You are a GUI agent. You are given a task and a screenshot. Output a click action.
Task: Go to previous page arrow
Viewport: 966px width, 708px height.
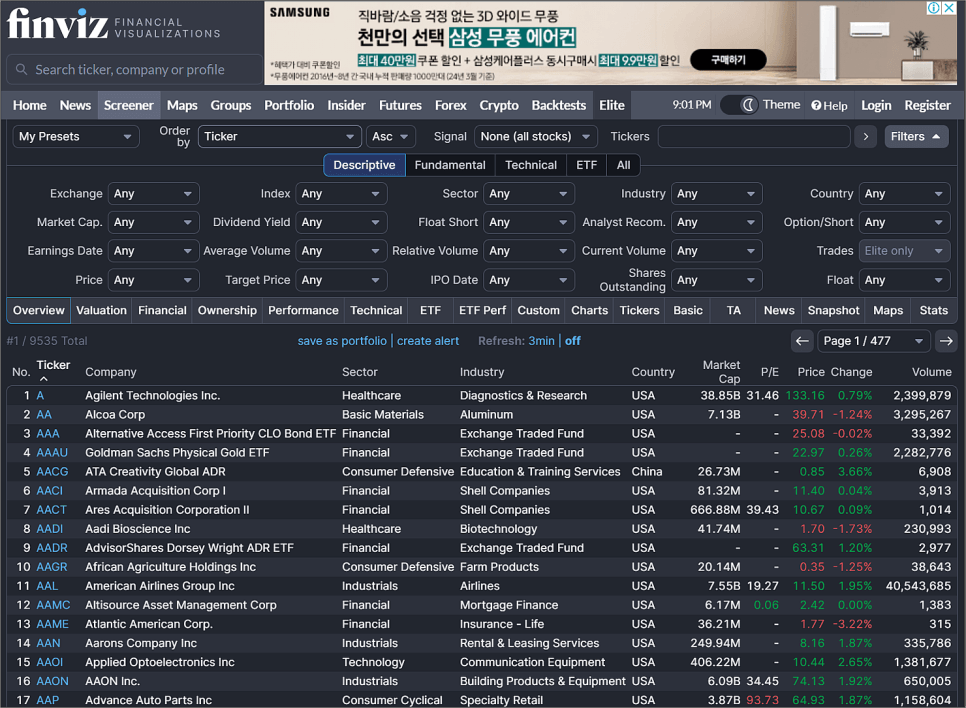coord(802,341)
